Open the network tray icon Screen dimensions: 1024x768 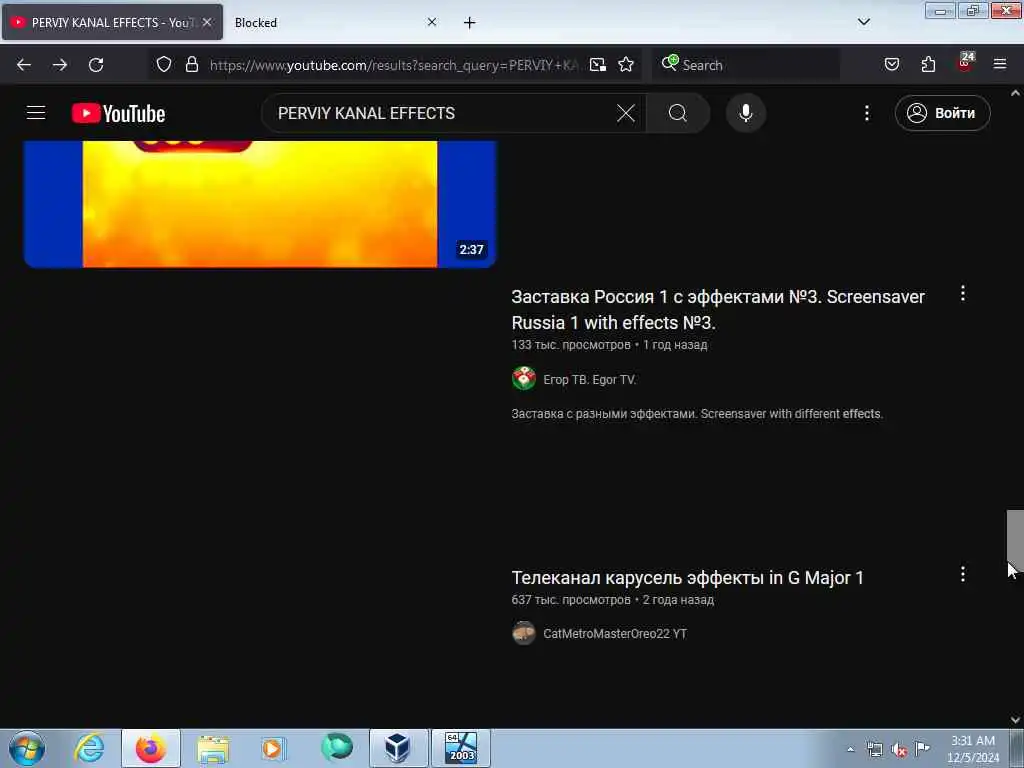[874, 749]
